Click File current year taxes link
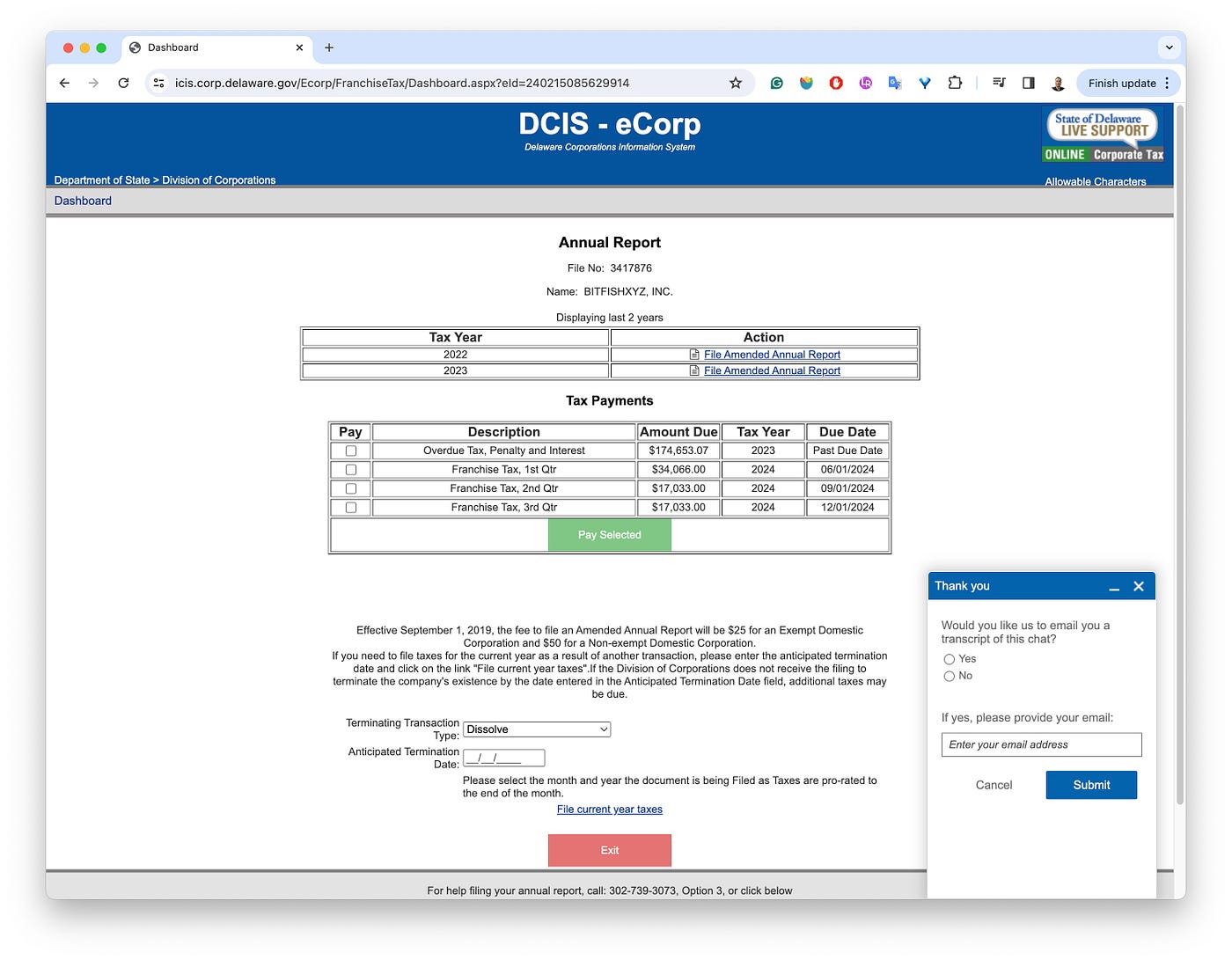Viewport: 1232px width, 960px height. (x=610, y=810)
